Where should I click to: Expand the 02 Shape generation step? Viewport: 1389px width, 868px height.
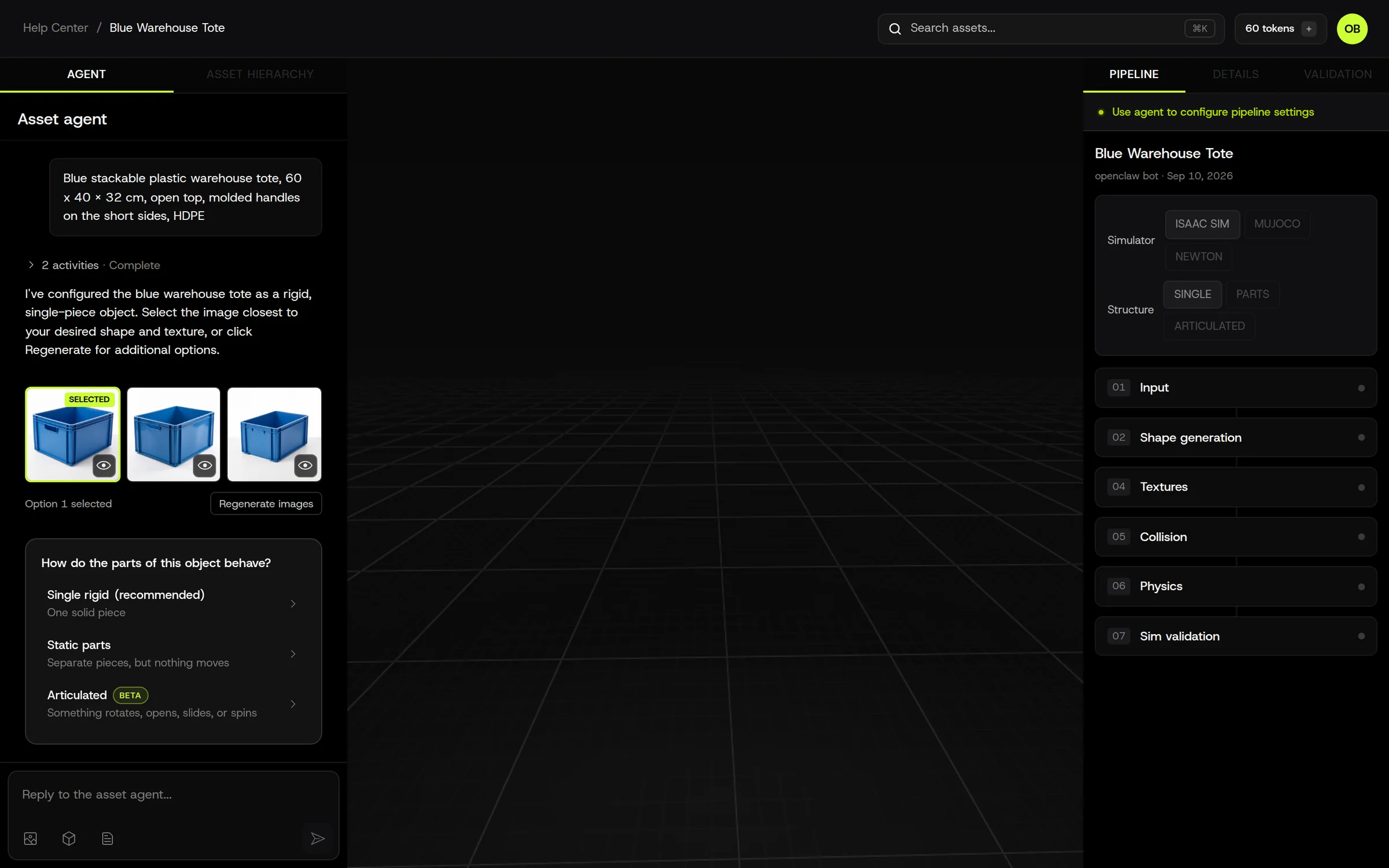1236,437
